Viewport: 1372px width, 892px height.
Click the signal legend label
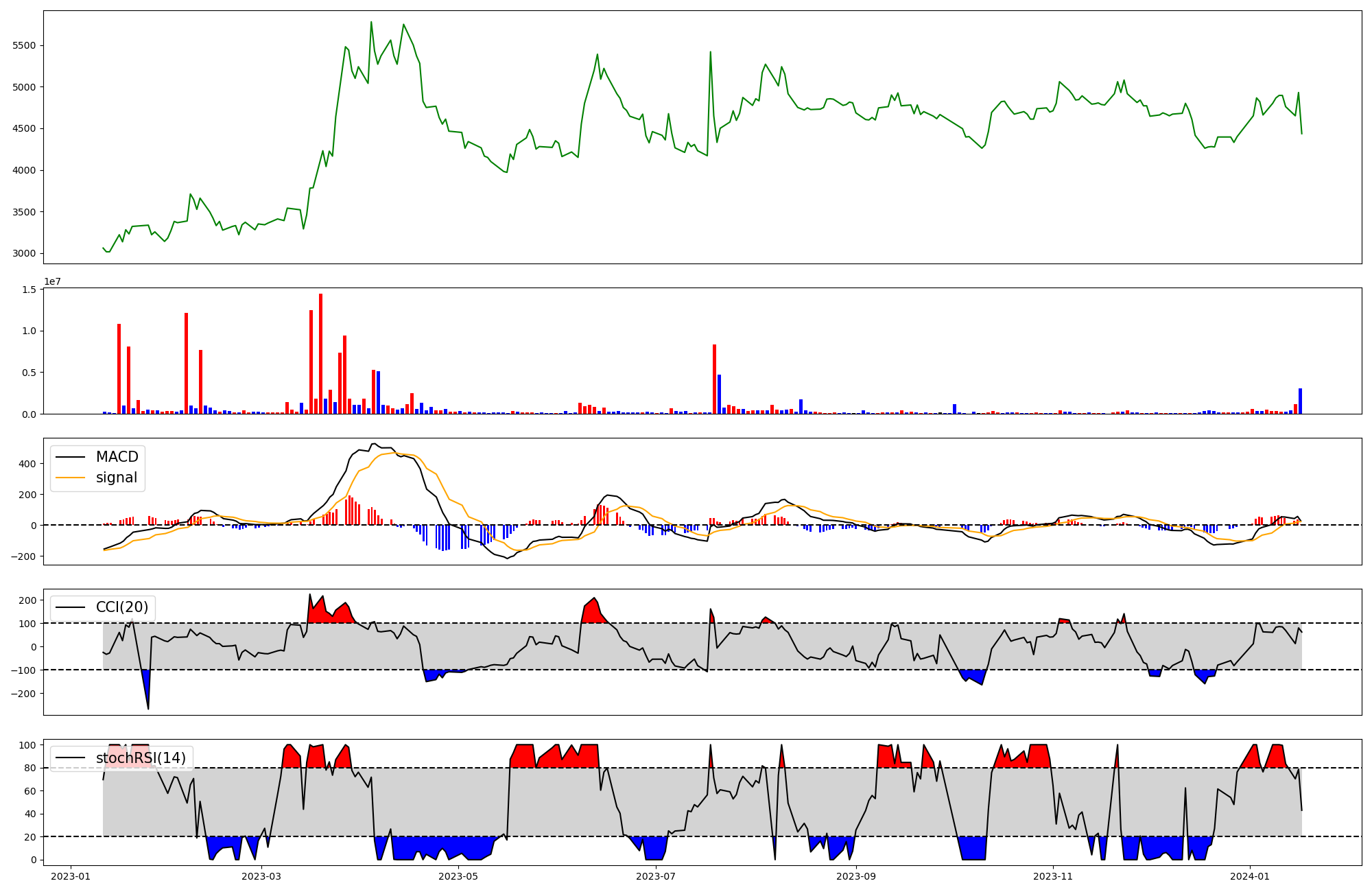point(116,478)
